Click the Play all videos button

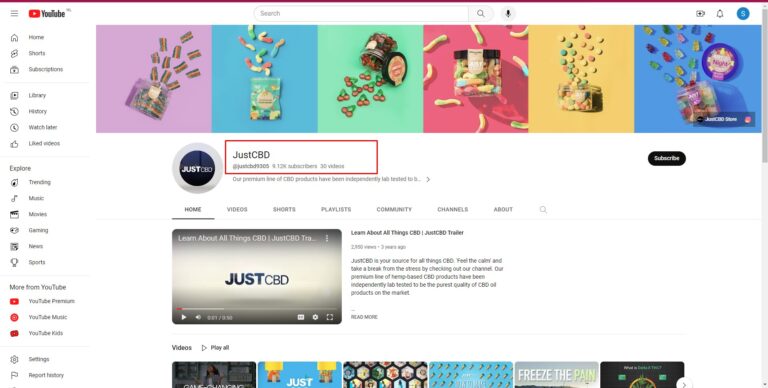pyautogui.click(x=215, y=348)
